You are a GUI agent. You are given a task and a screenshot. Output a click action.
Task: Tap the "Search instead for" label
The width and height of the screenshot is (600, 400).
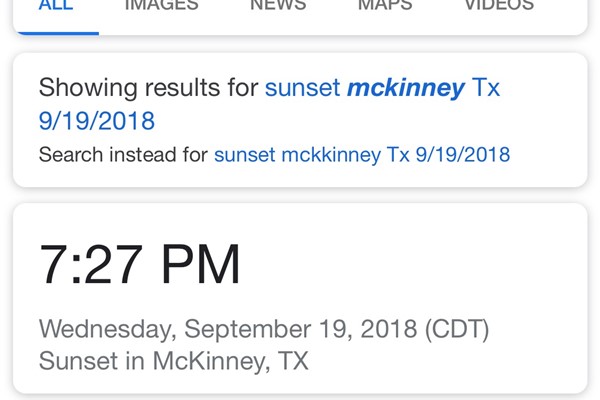coord(123,155)
